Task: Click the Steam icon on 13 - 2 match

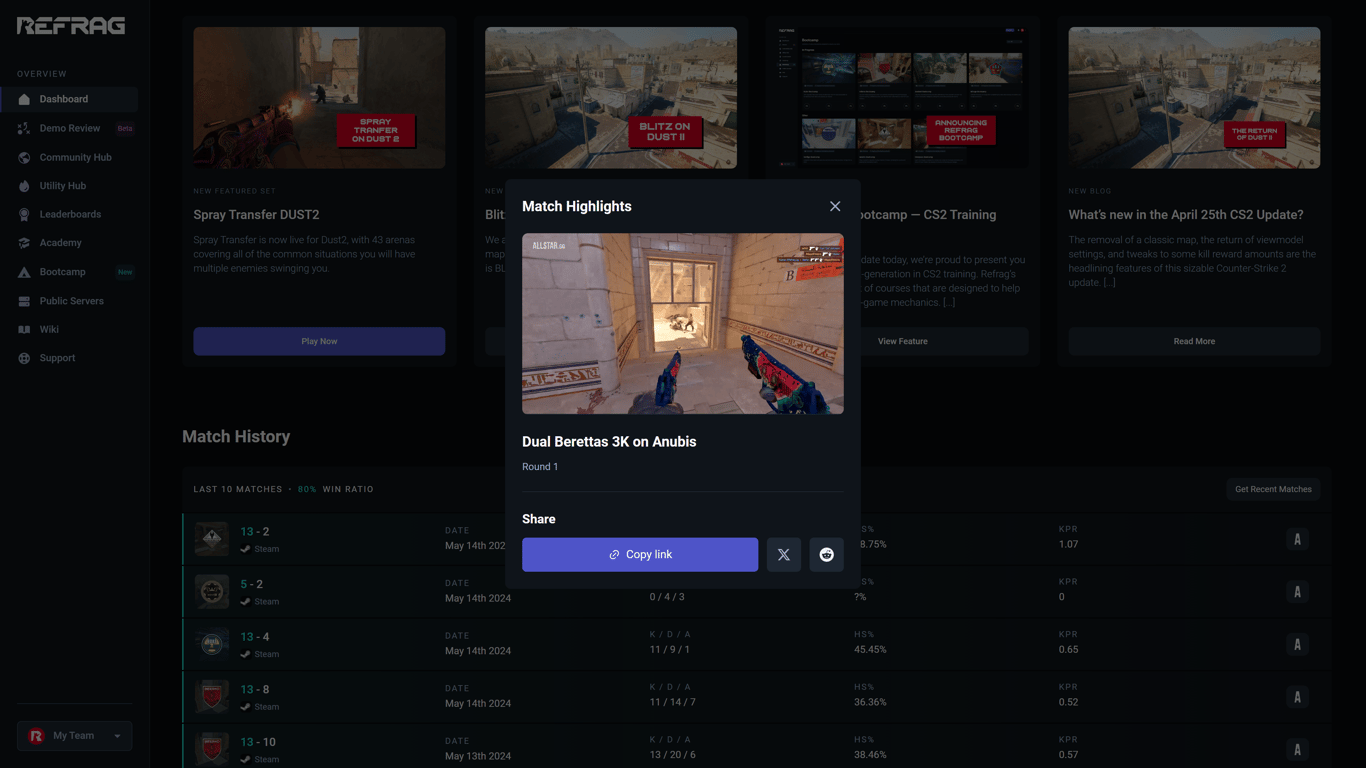Action: tap(245, 549)
